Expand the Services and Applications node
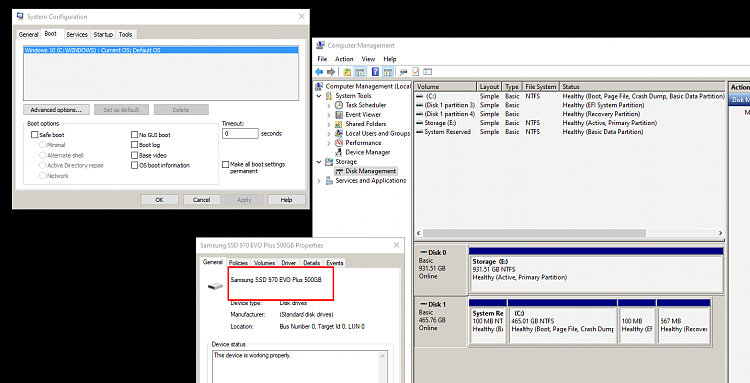 319,181
